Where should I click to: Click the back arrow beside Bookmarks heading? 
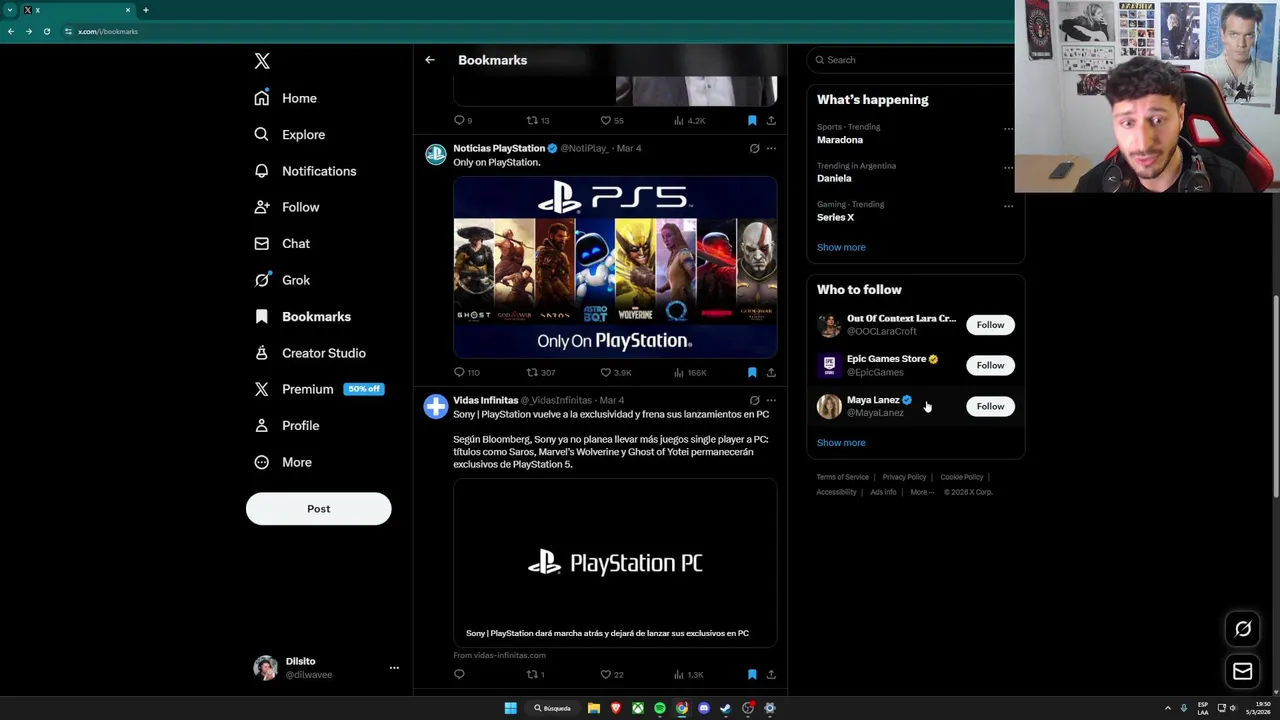tap(430, 60)
